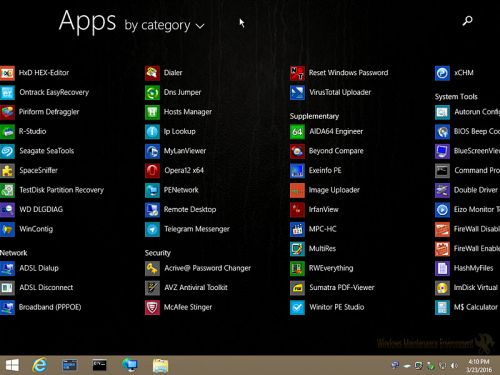Open Exeinfo PE icon
This screenshot has width=500, height=375.
(297, 171)
